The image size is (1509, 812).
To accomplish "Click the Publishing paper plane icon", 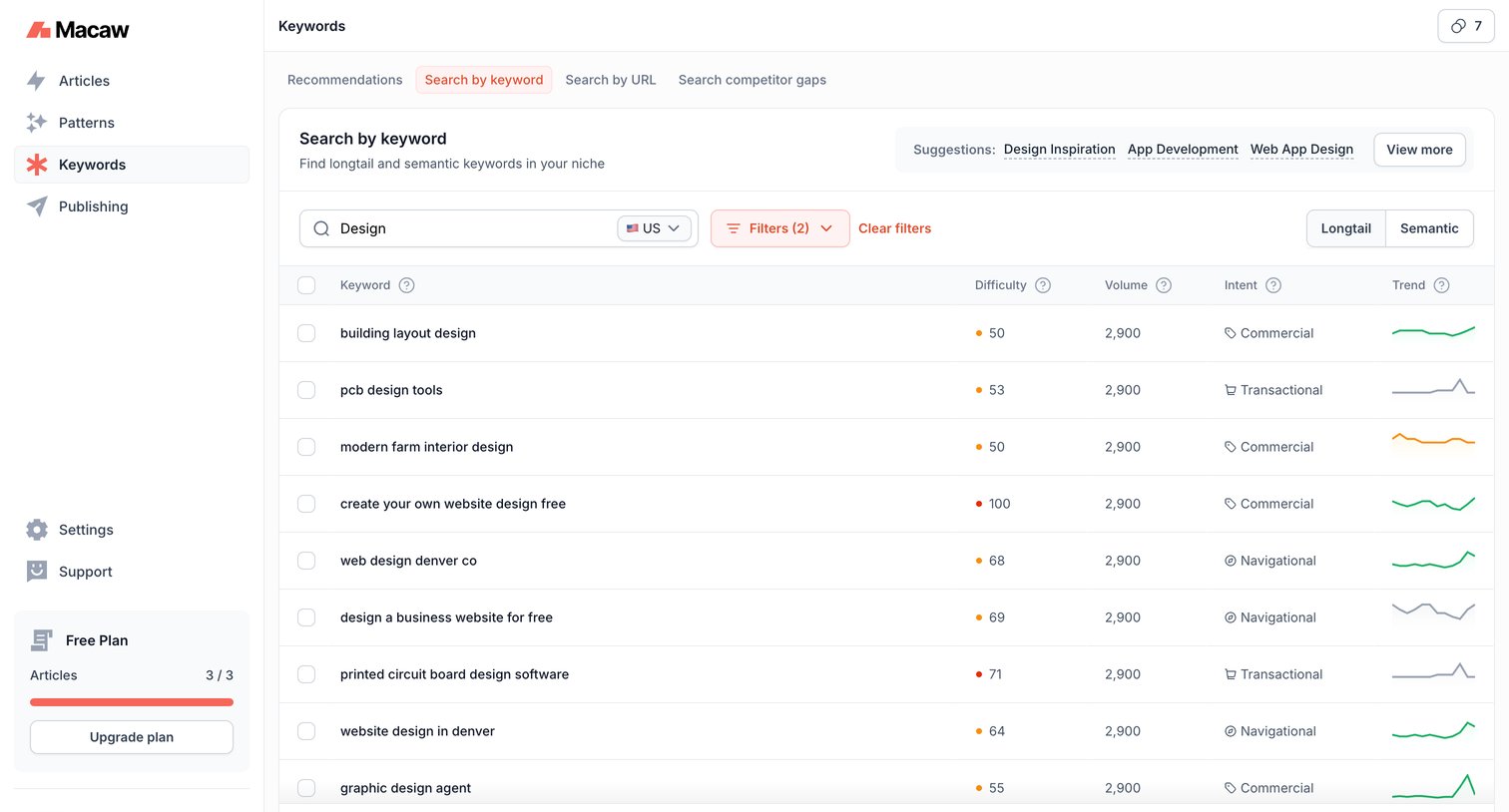I will 37,206.
